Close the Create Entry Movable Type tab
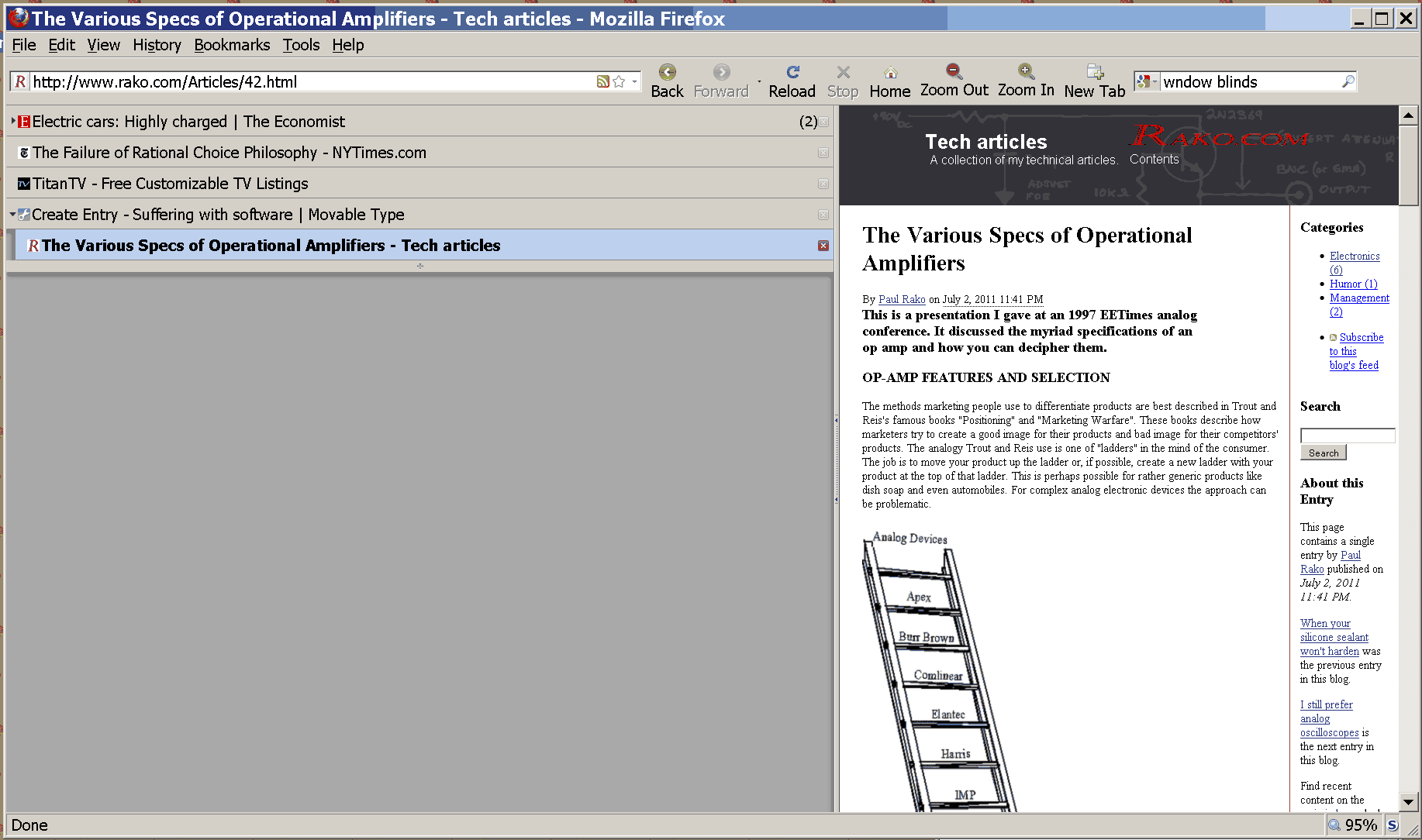Viewport: 1422px width, 840px height. [823, 215]
